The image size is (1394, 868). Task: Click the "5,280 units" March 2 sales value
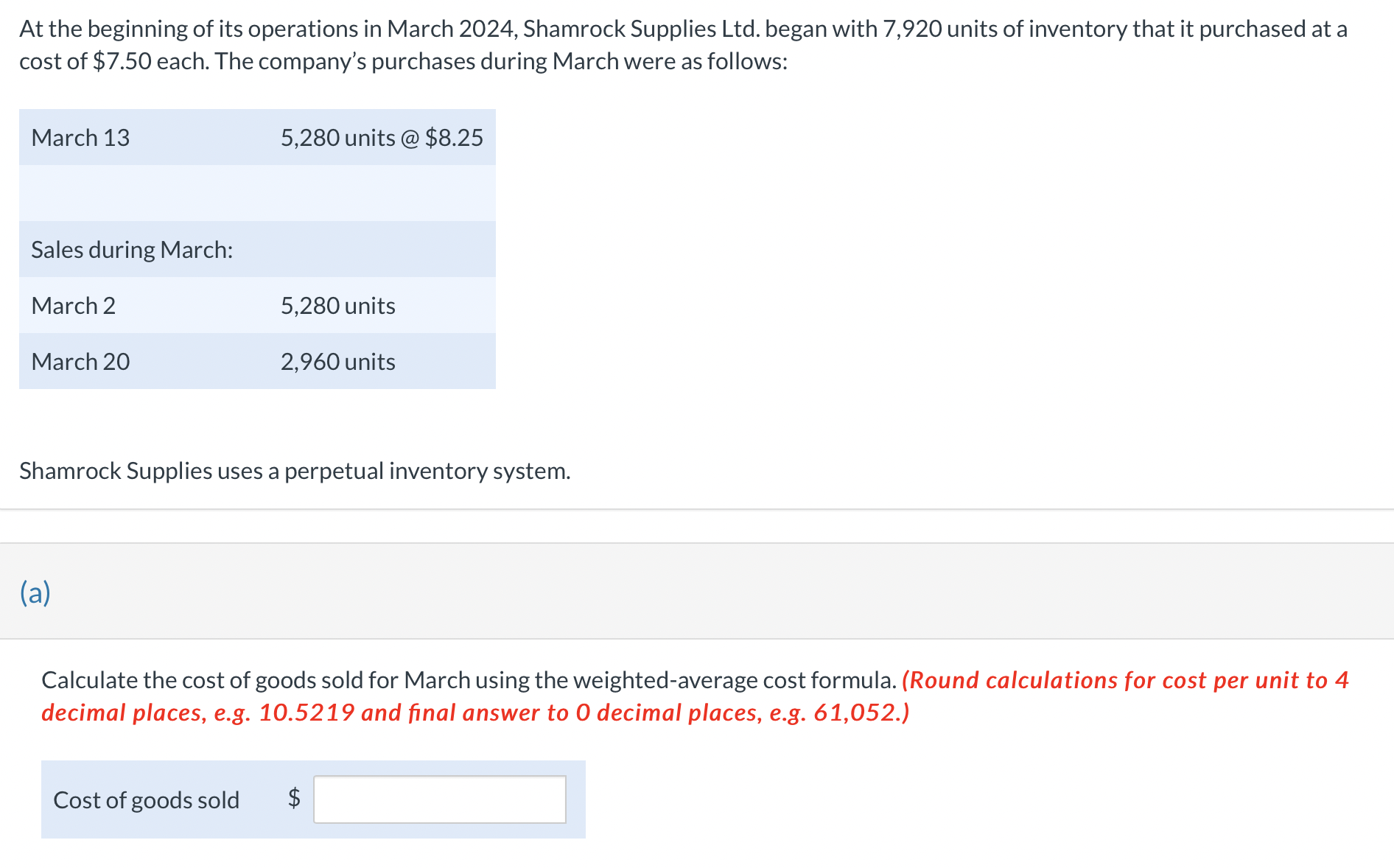pos(337,306)
